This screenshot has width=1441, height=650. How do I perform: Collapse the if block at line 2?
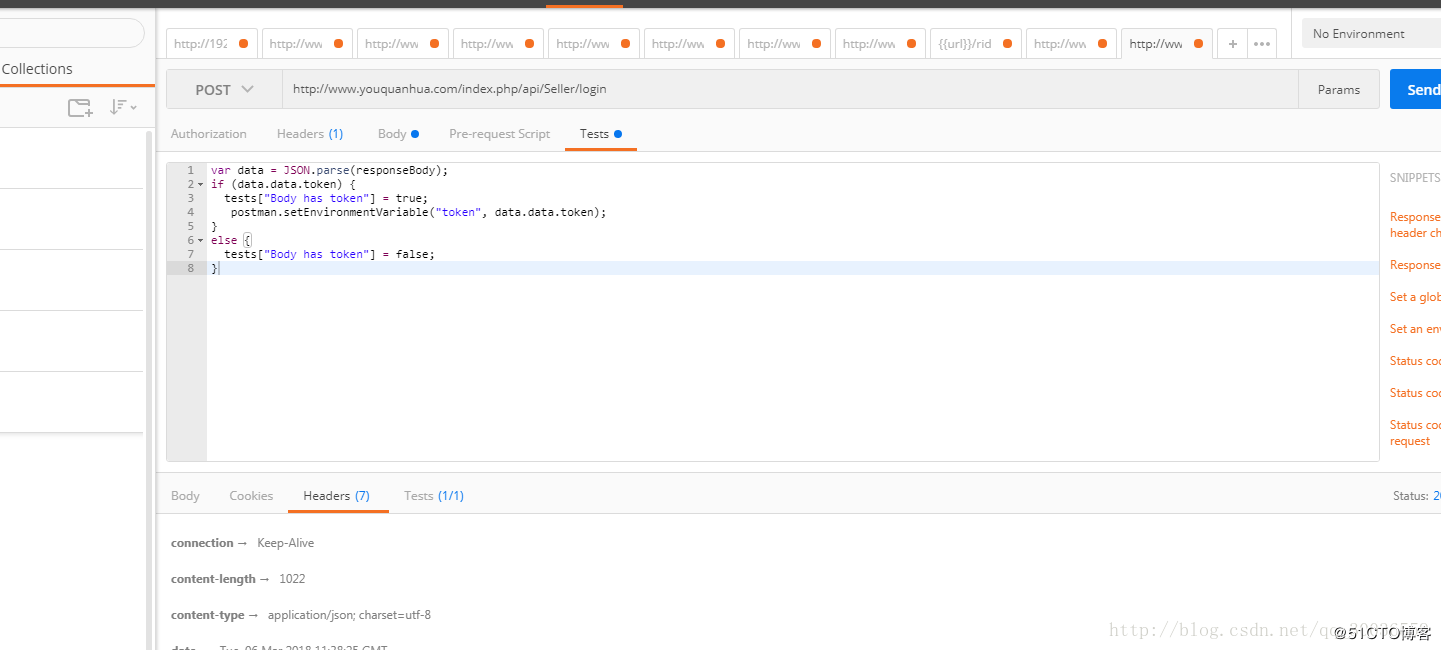click(200, 185)
